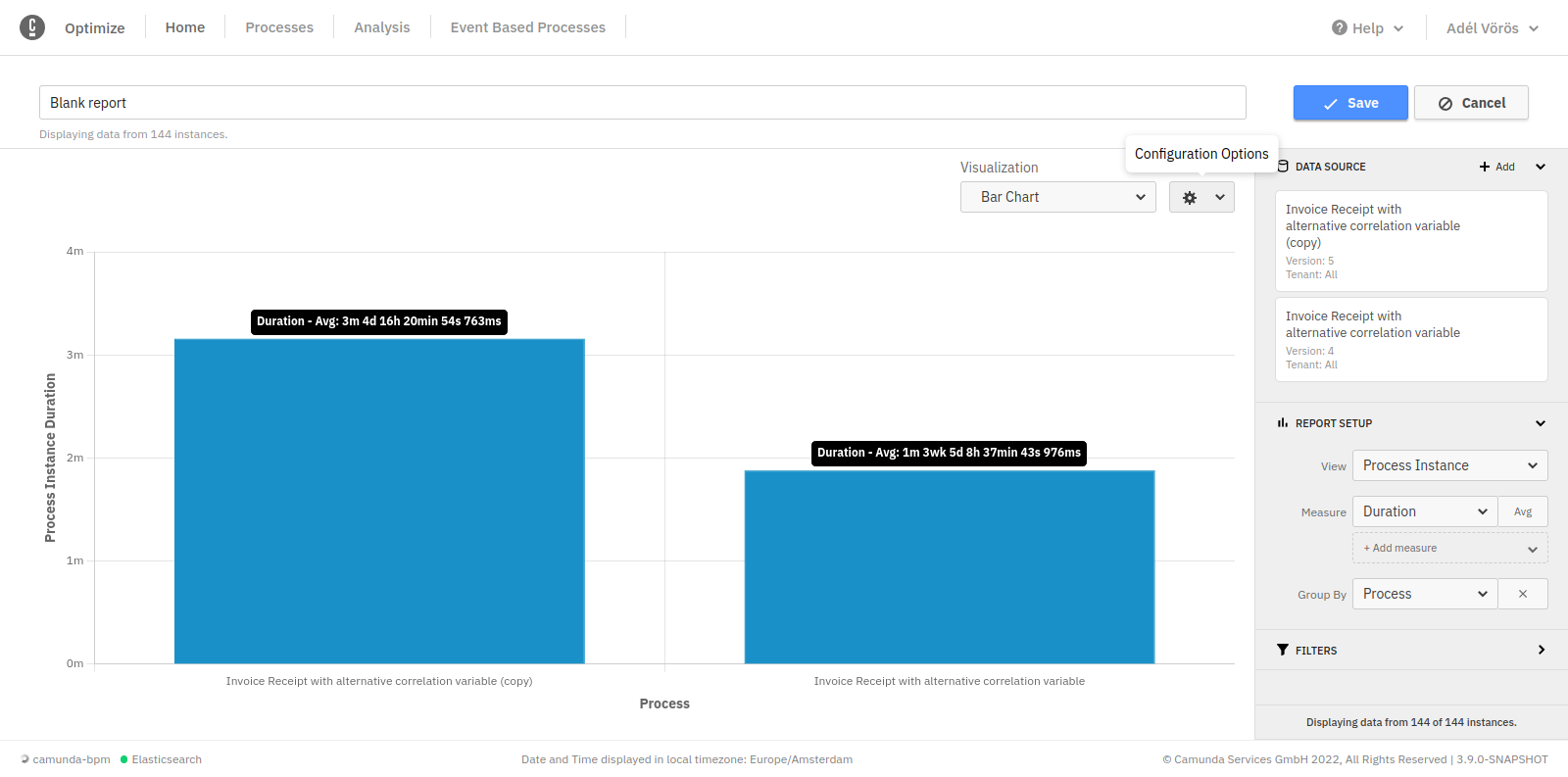
Task: Save the report
Action: pos(1350,103)
